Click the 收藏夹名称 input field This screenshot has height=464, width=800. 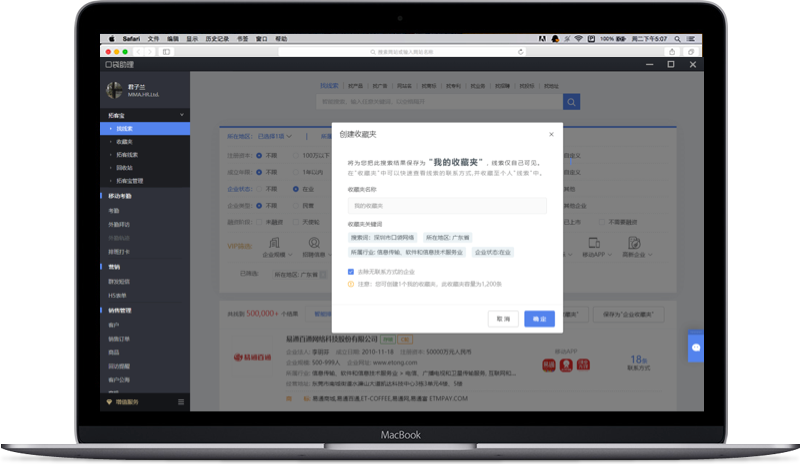pyautogui.click(x=447, y=205)
